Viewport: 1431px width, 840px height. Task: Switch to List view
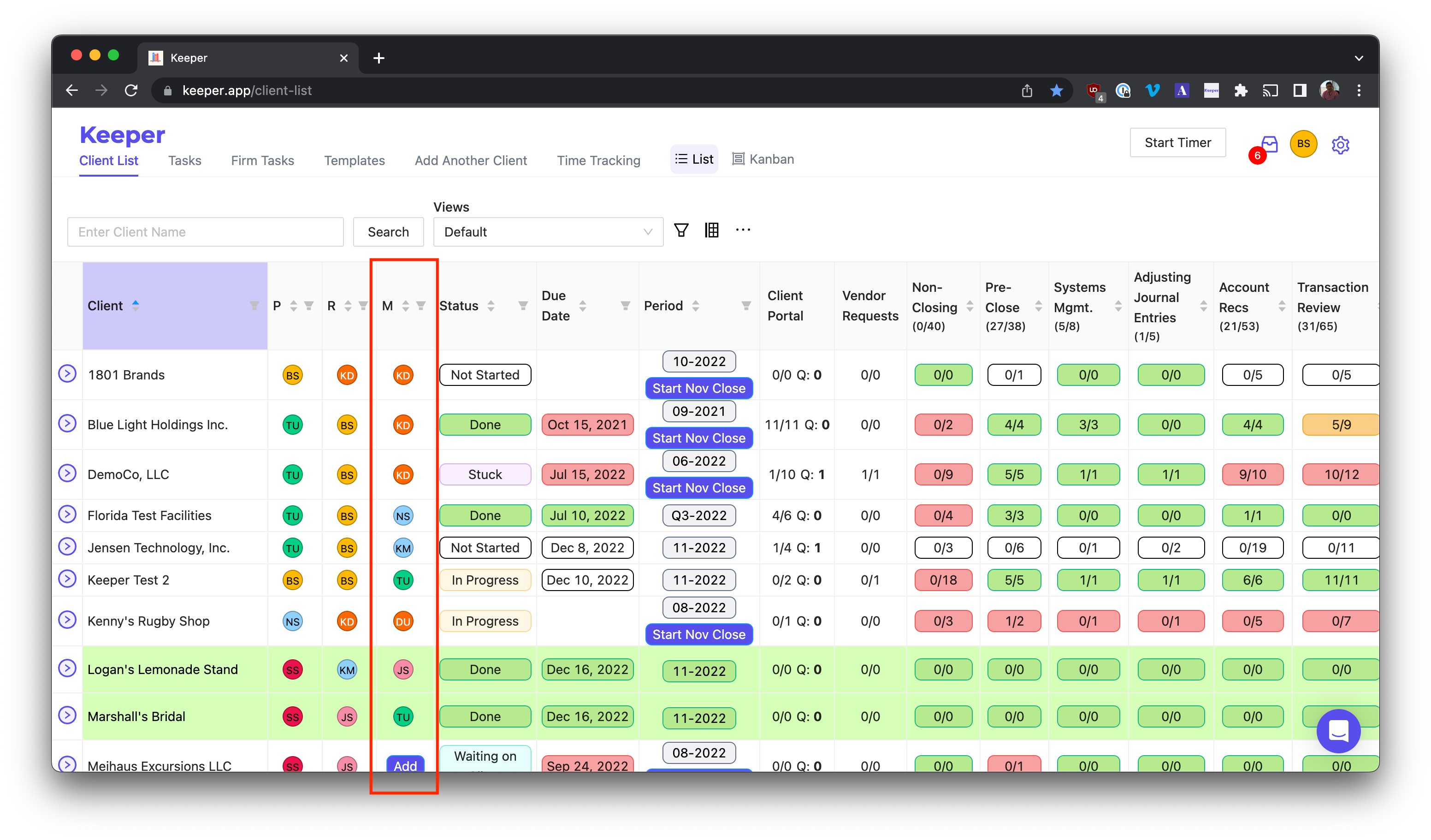pyautogui.click(x=694, y=159)
